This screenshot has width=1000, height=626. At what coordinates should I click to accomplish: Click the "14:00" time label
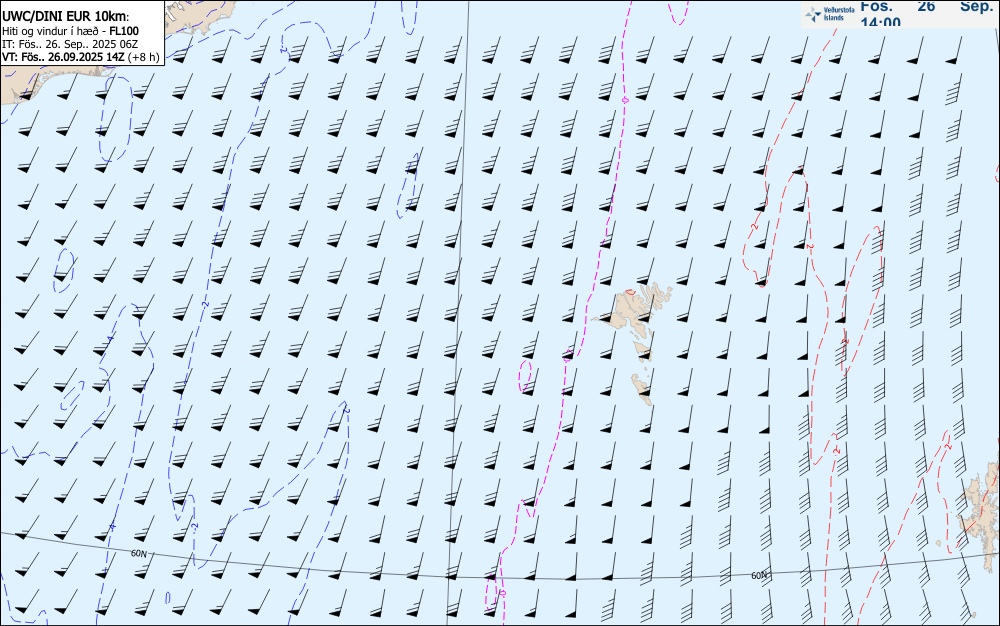click(881, 22)
